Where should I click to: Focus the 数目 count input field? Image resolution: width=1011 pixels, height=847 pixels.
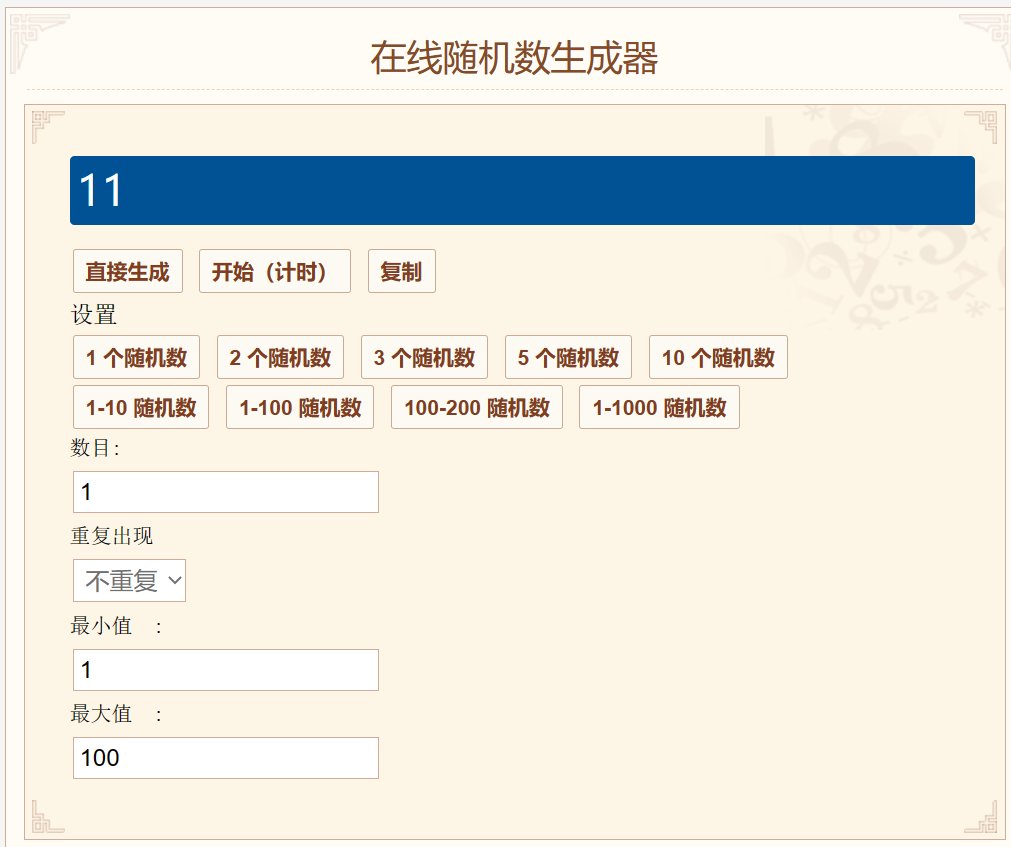click(226, 492)
